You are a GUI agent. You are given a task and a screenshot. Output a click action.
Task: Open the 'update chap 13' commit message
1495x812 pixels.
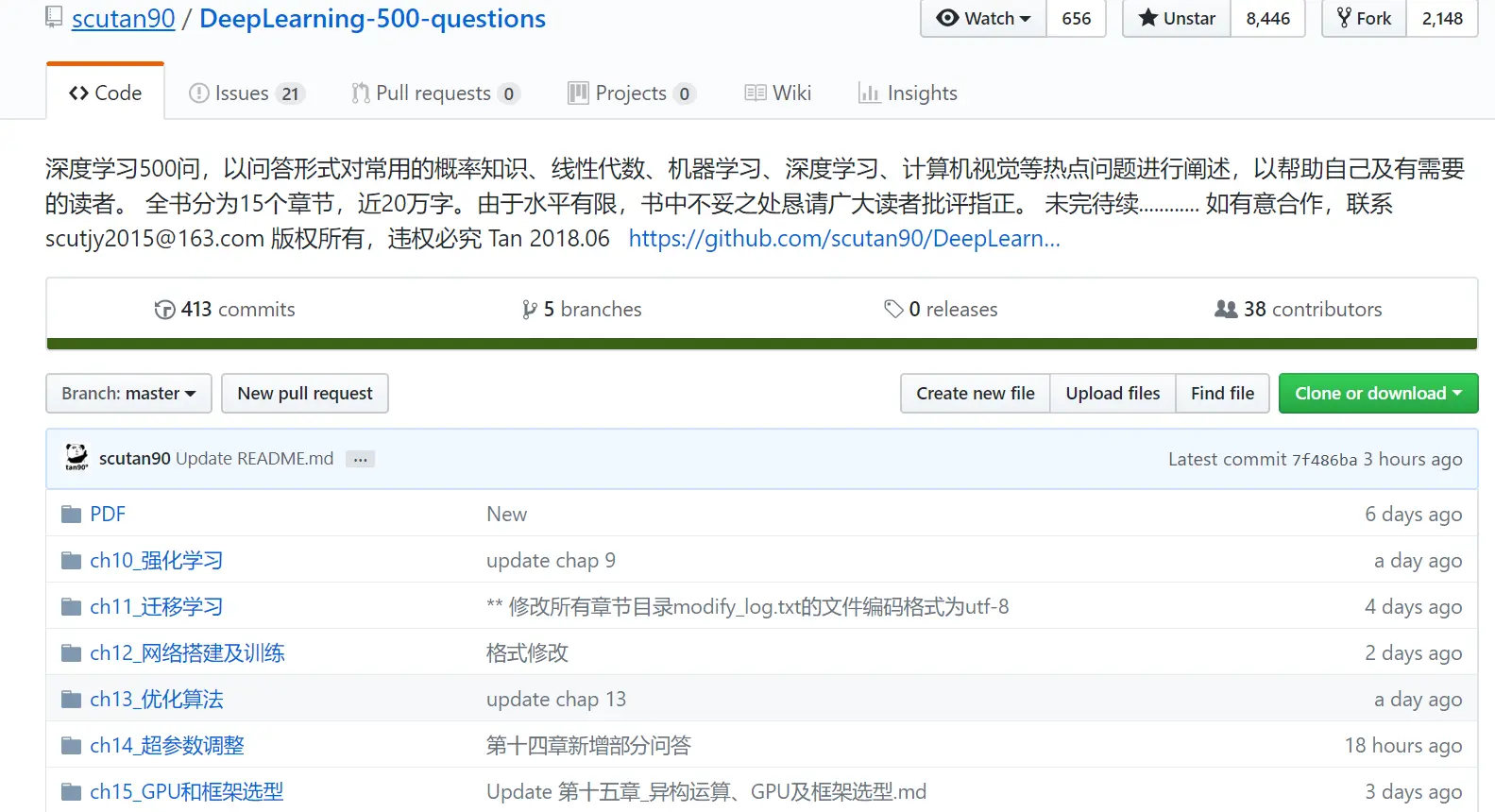tap(556, 699)
